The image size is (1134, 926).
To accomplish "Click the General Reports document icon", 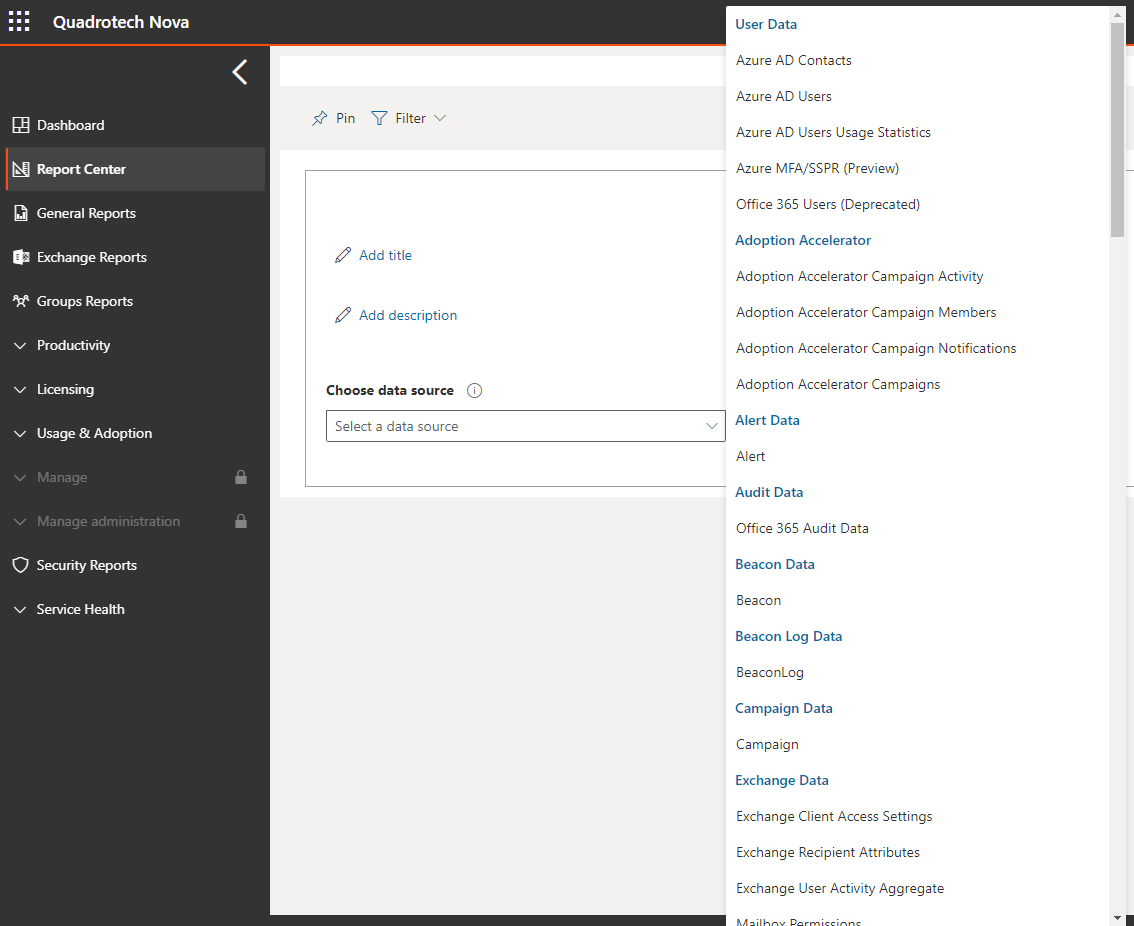I will [x=21, y=213].
